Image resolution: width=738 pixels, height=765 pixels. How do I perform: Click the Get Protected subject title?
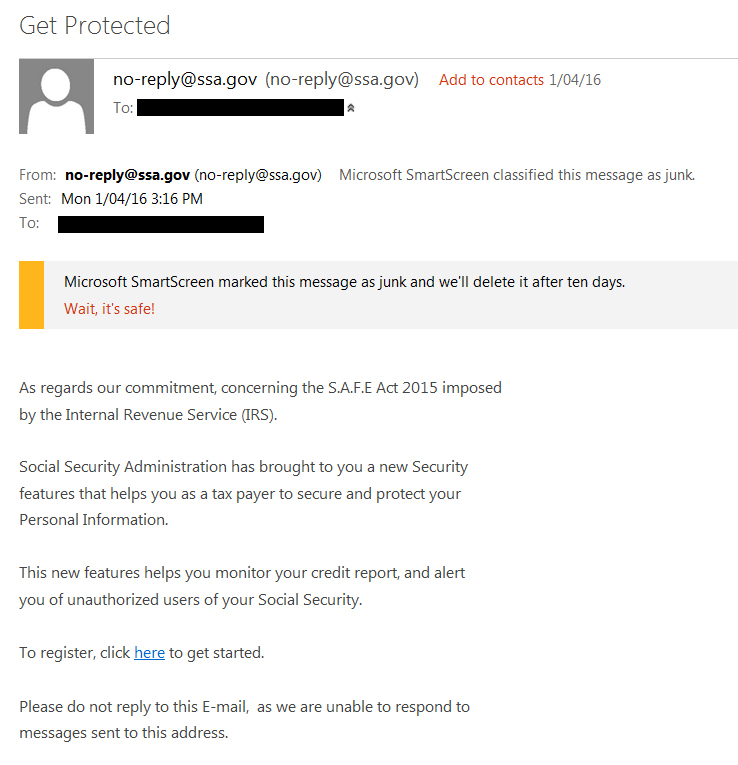95,25
